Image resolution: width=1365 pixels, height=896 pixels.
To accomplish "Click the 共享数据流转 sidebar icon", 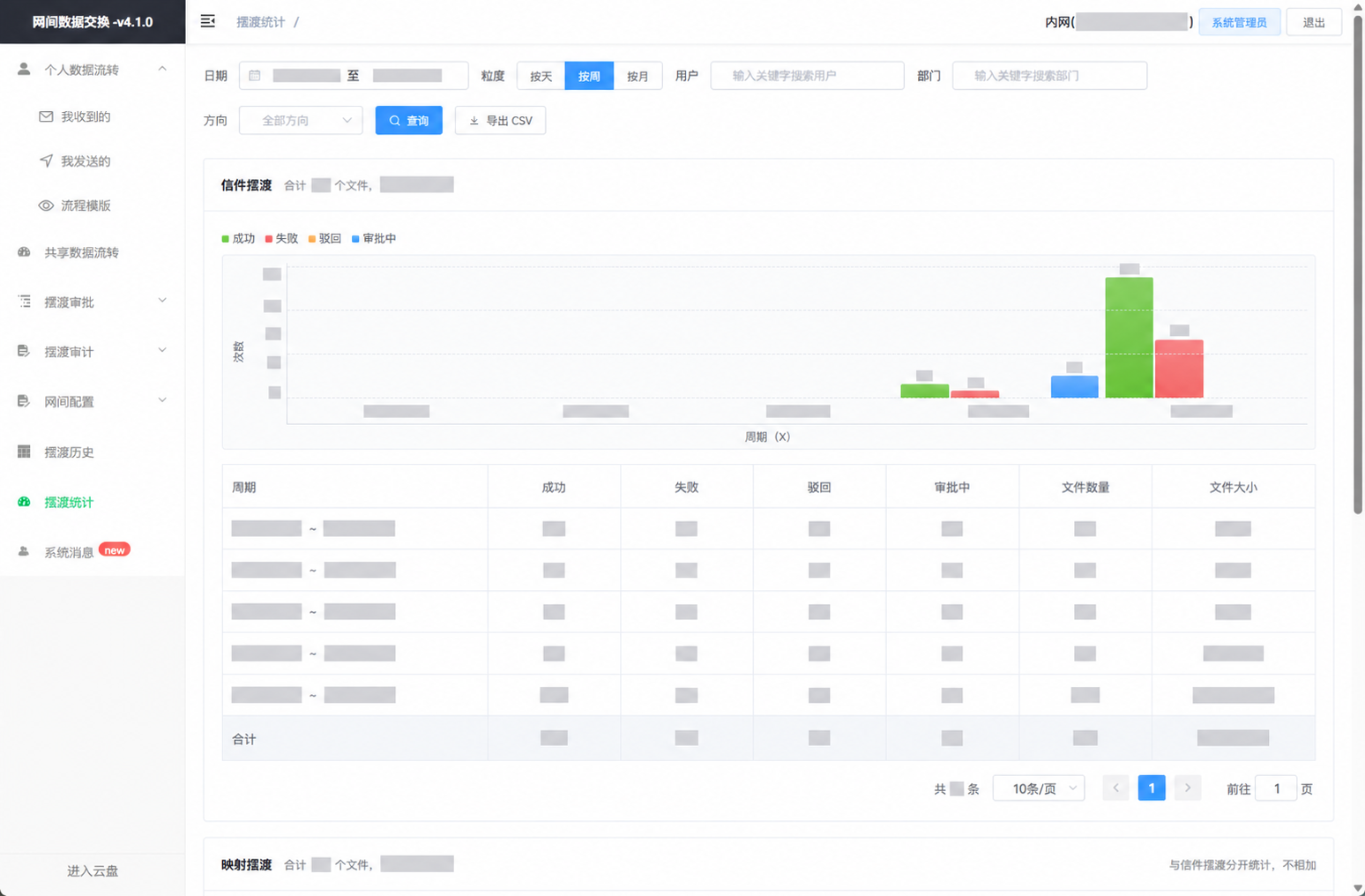I will coord(24,252).
